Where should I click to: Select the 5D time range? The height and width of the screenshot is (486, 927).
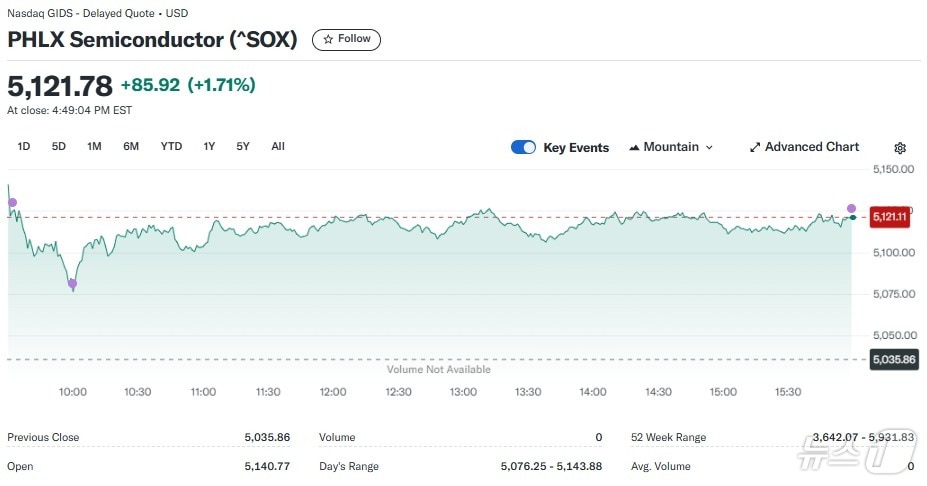pos(59,146)
